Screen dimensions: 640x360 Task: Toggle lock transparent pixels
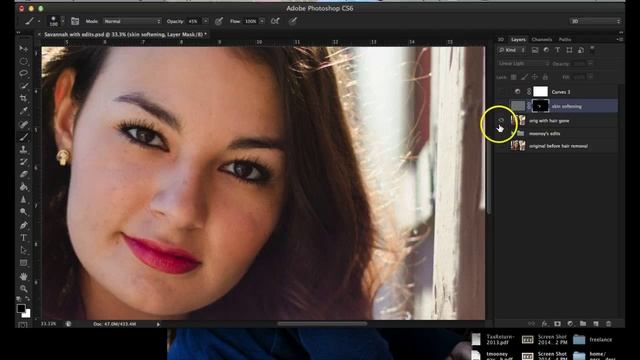coord(513,77)
